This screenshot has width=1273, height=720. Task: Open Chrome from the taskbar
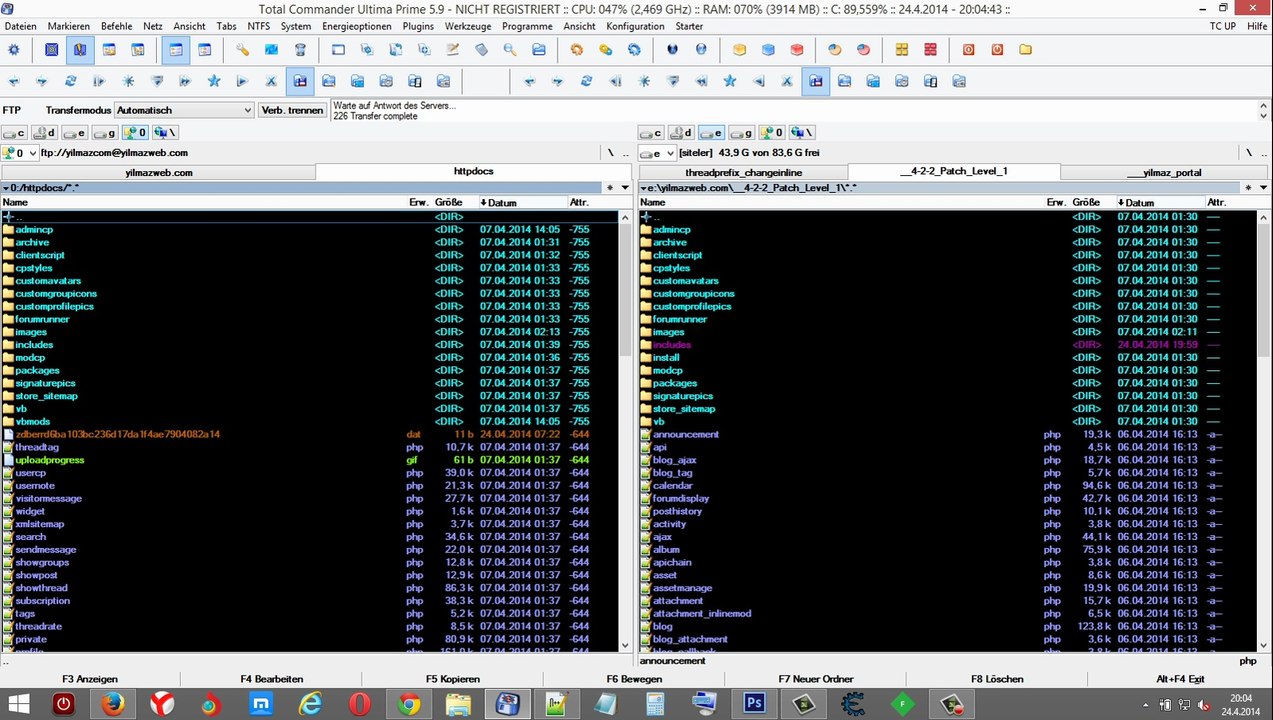coord(408,704)
